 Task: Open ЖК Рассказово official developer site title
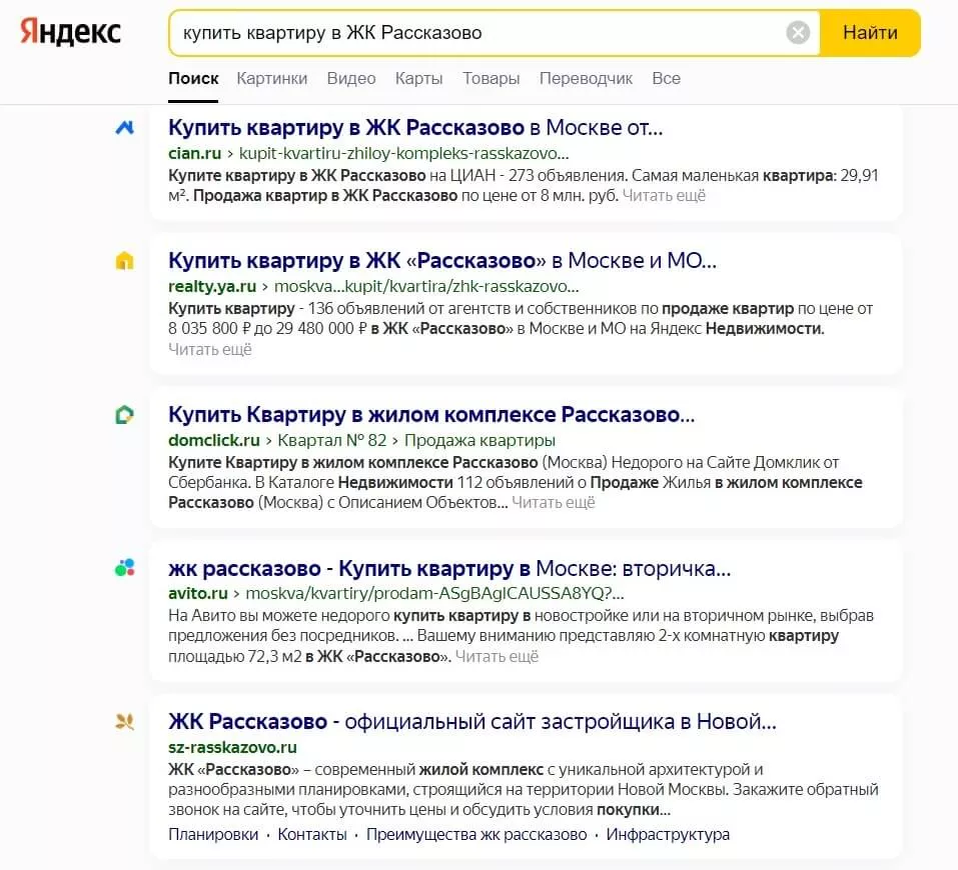click(x=472, y=722)
